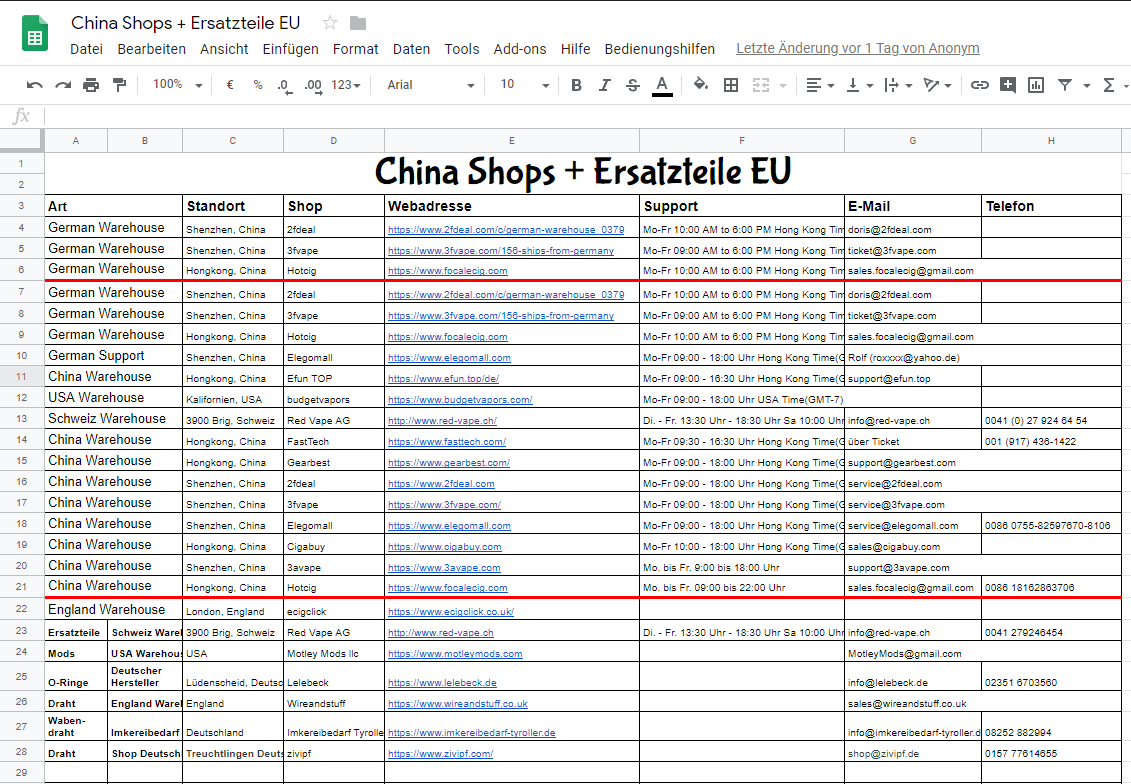
Task: Open the text wrapping dropdown
Action: coord(898,85)
